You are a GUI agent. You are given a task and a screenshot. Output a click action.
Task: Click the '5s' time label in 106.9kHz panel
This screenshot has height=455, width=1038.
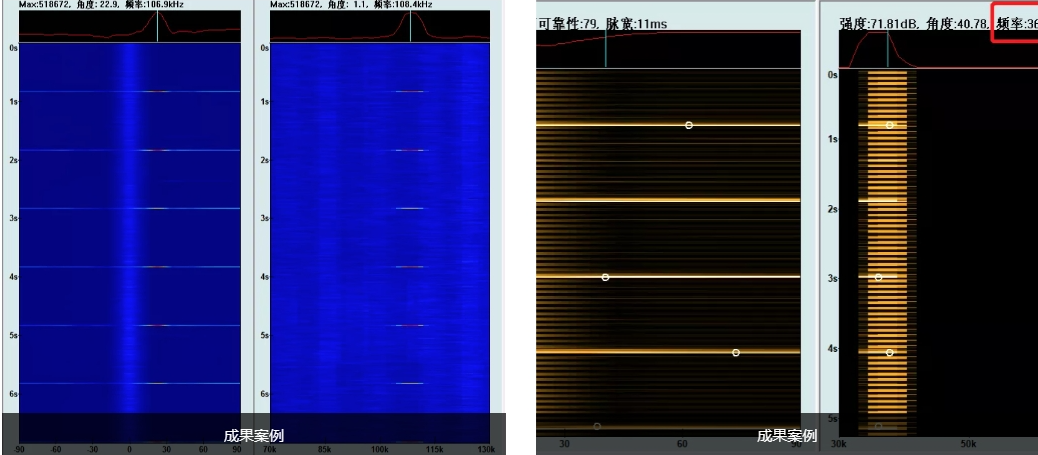[x=13, y=336]
